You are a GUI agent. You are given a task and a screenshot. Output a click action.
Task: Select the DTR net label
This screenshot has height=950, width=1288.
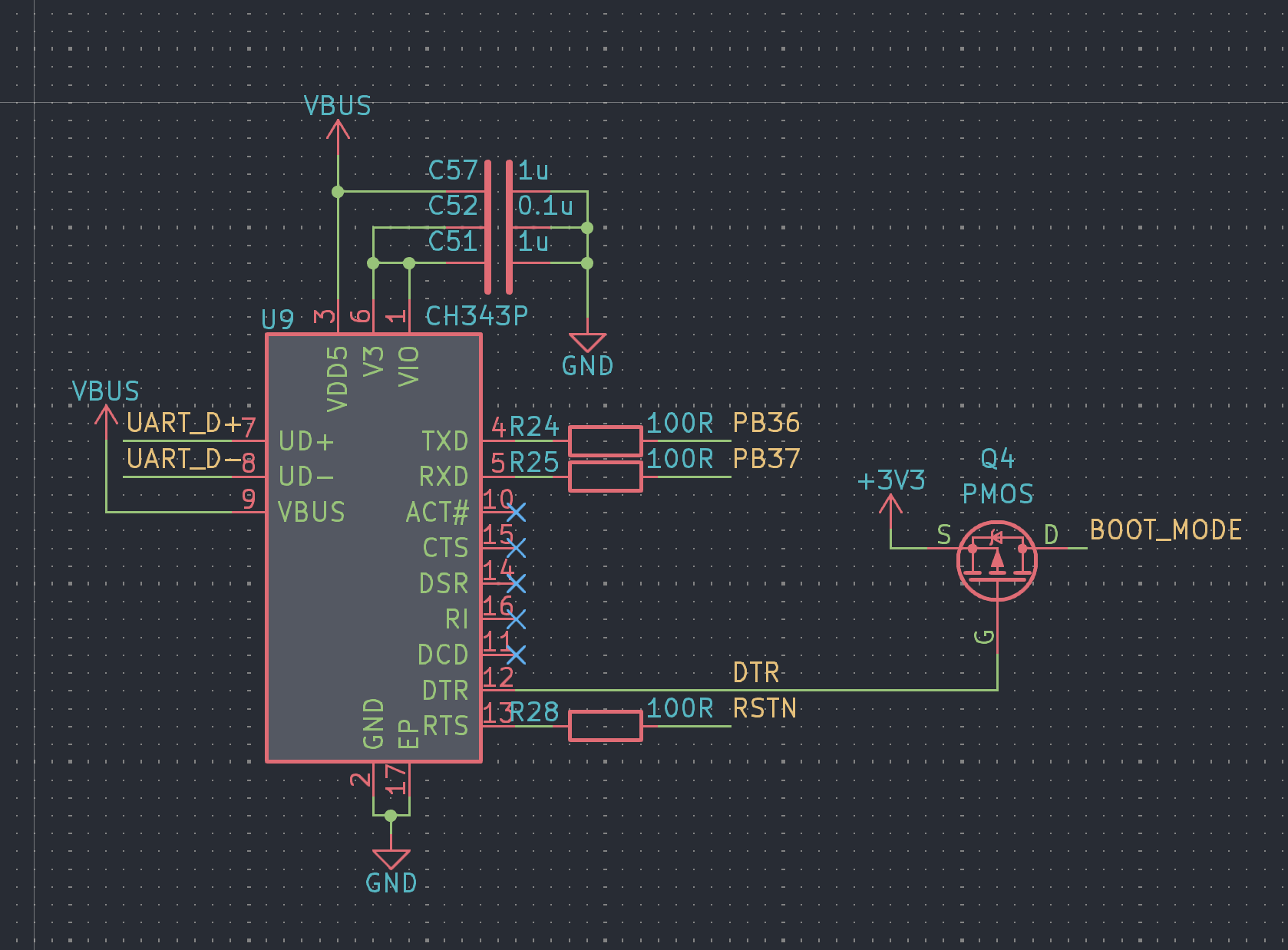tap(756, 673)
